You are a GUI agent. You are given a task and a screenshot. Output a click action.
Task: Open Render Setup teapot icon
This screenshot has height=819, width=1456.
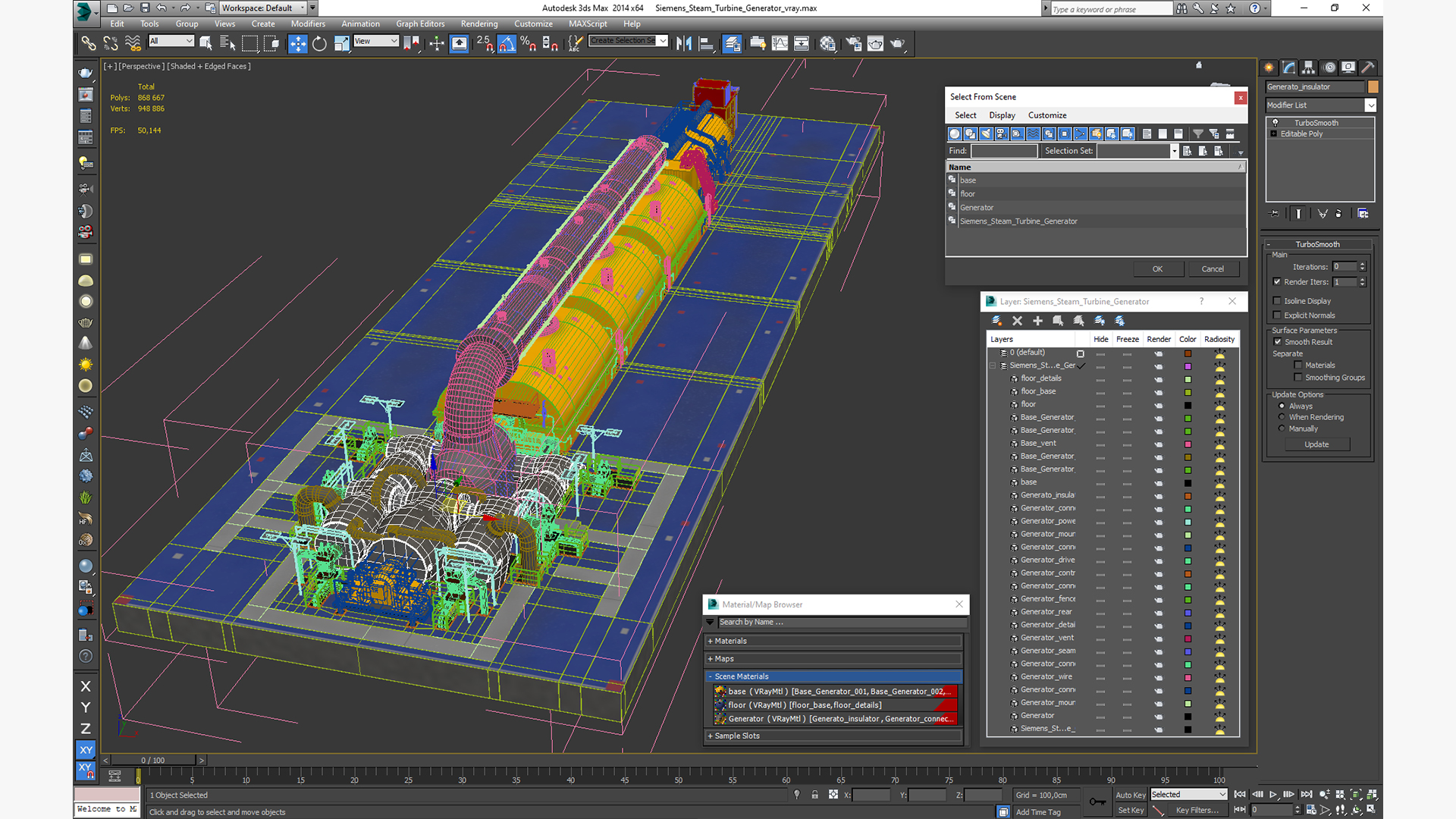point(853,43)
